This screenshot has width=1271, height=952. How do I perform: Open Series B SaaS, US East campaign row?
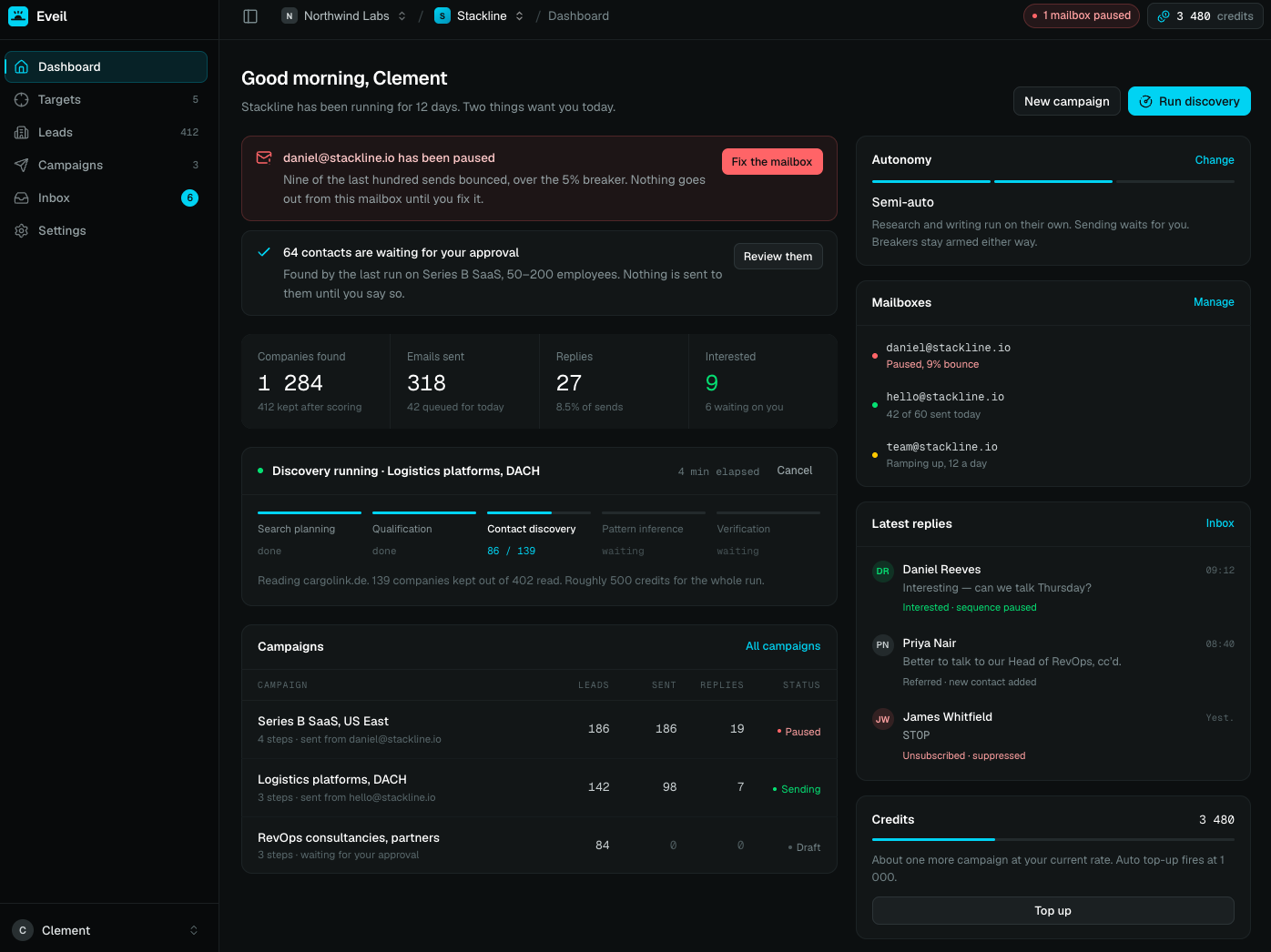click(x=539, y=729)
